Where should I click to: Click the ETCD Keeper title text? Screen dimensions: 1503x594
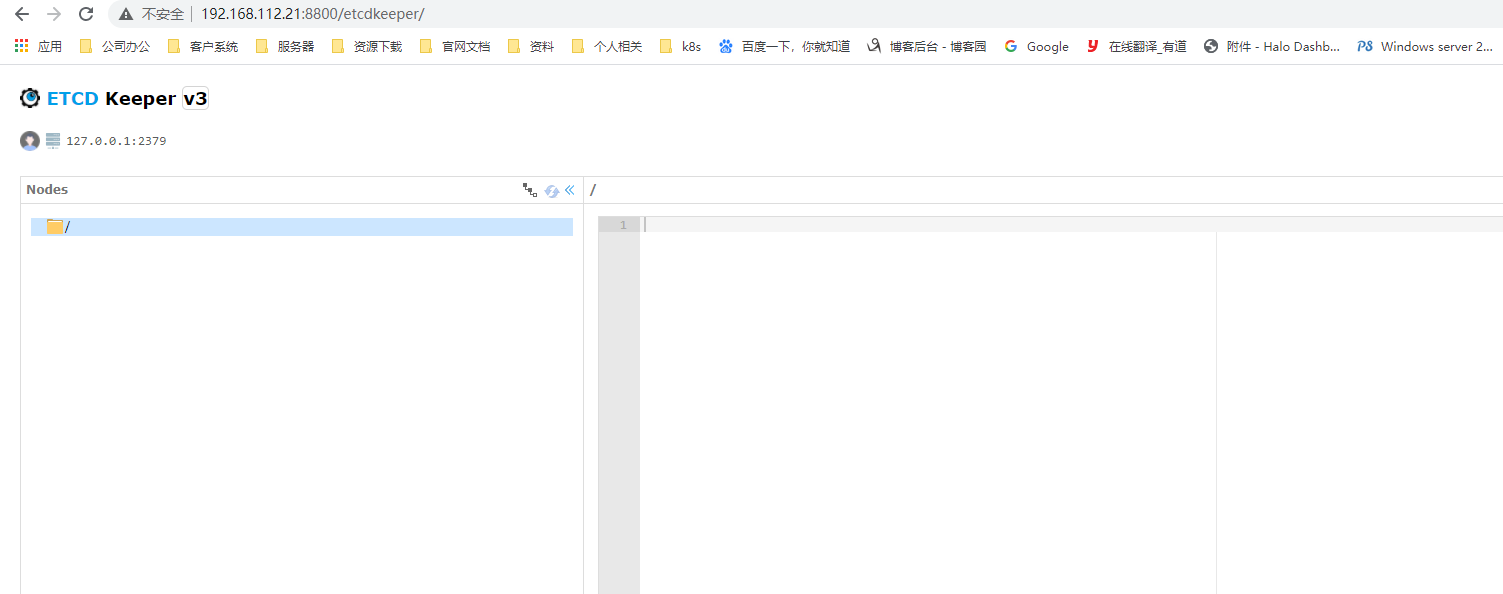112,98
